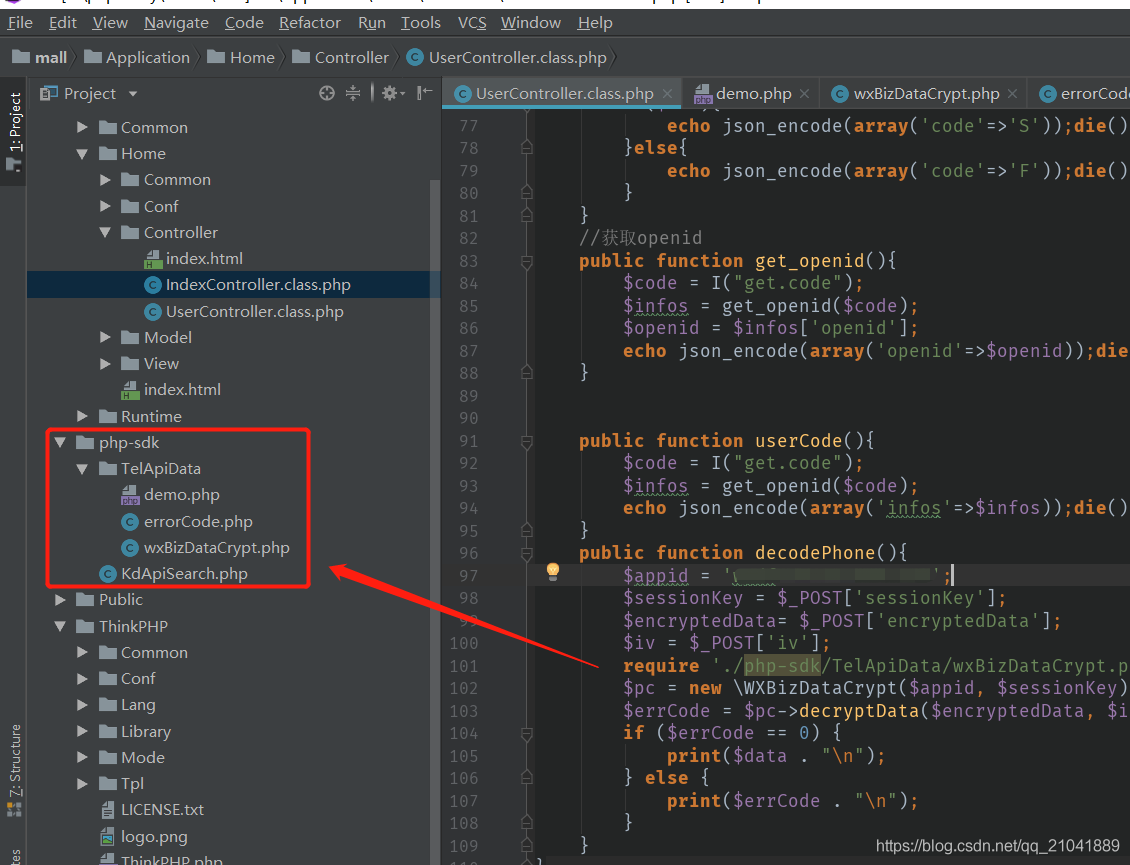This screenshot has width=1130, height=865.
Task: Select the Tpl folder under ThinkPHP
Action: pyautogui.click(x=121, y=783)
